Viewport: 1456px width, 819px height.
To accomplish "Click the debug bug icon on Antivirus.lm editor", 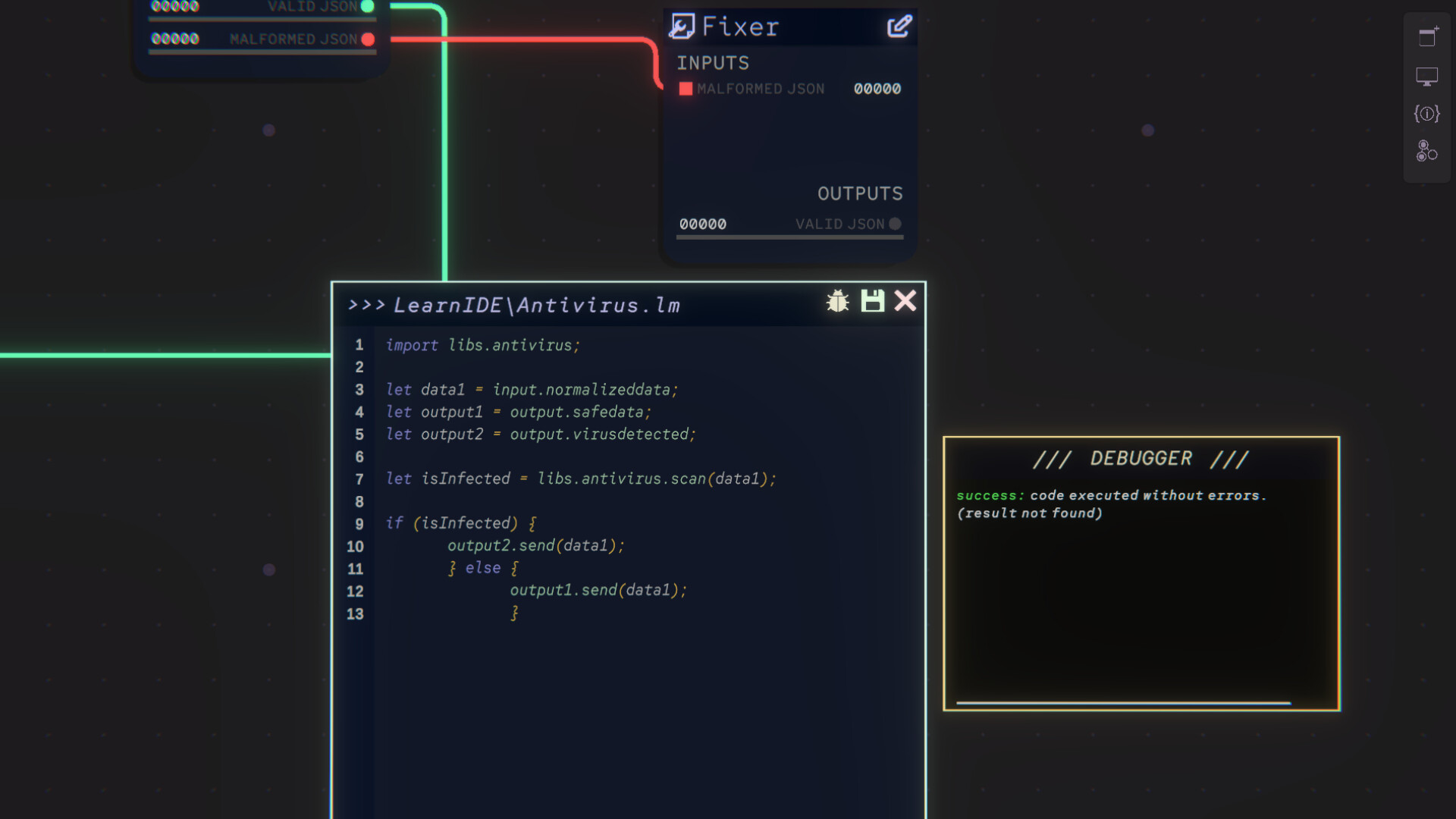I will click(837, 301).
